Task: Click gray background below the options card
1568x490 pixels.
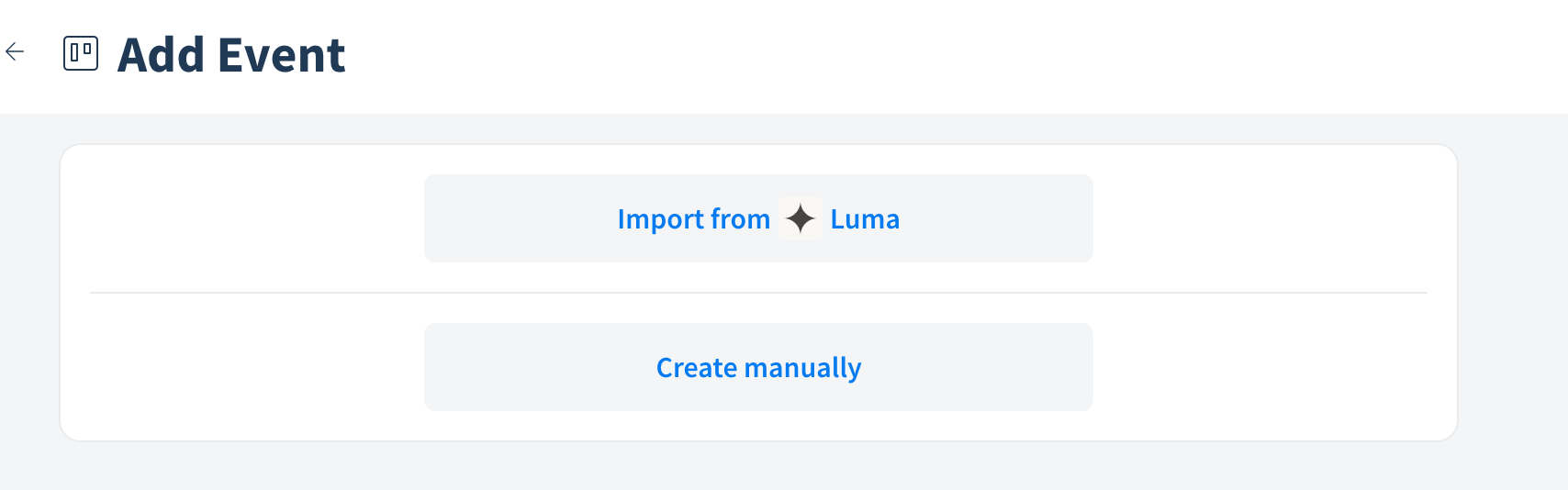Action: [x=758, y=468]
